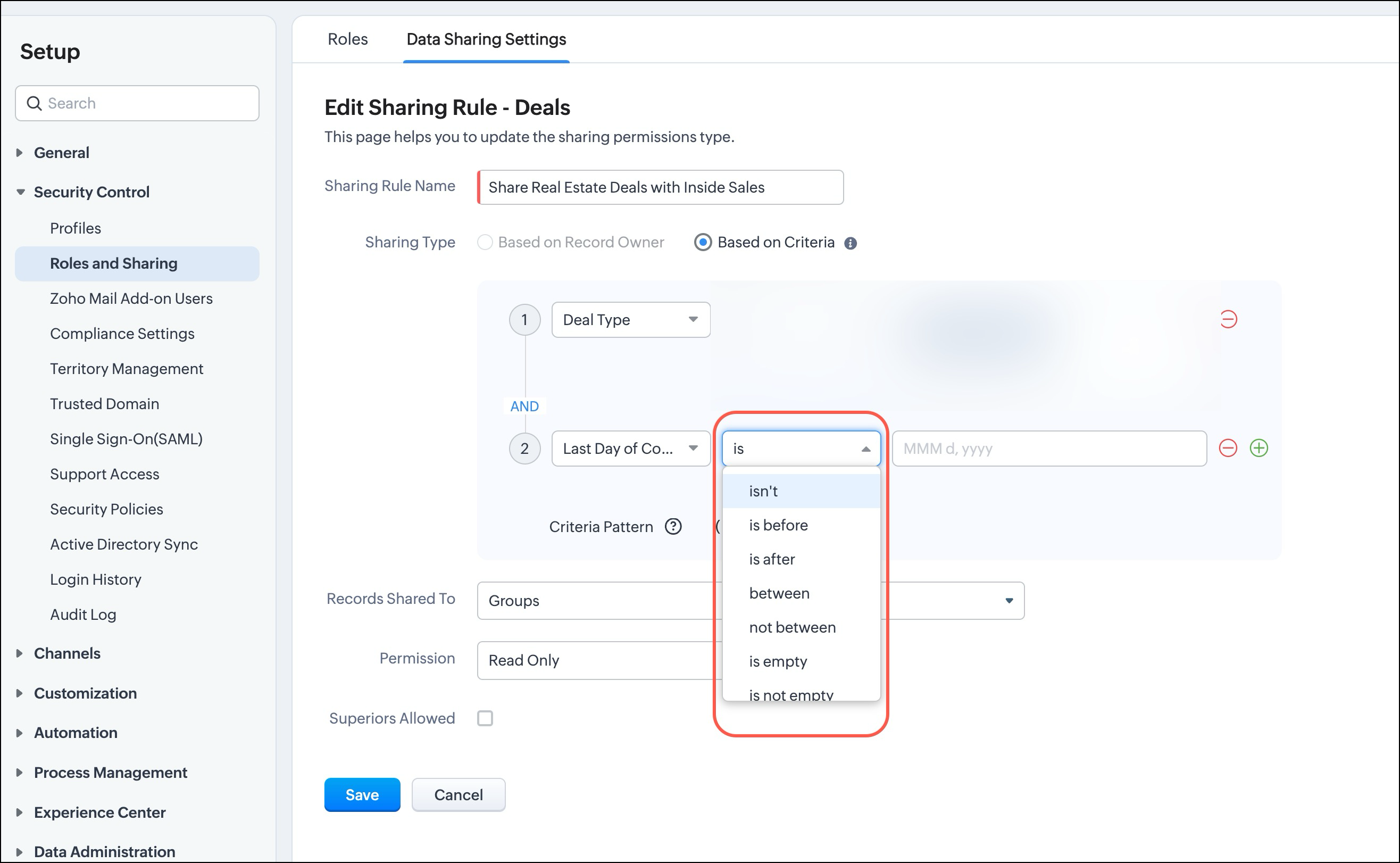This screenshot has width=1400, height=863.
Task: Click the row number 2 criteria badge
Action: [524, 449]
